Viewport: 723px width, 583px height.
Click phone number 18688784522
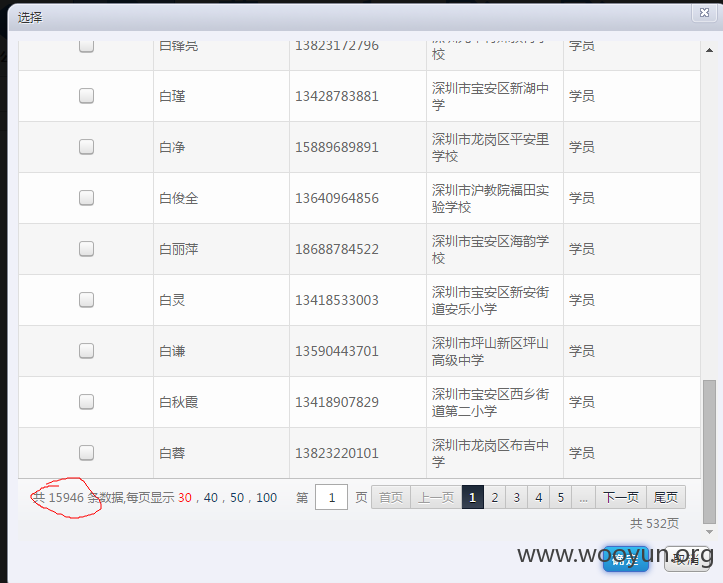click(x=337, y=249)
